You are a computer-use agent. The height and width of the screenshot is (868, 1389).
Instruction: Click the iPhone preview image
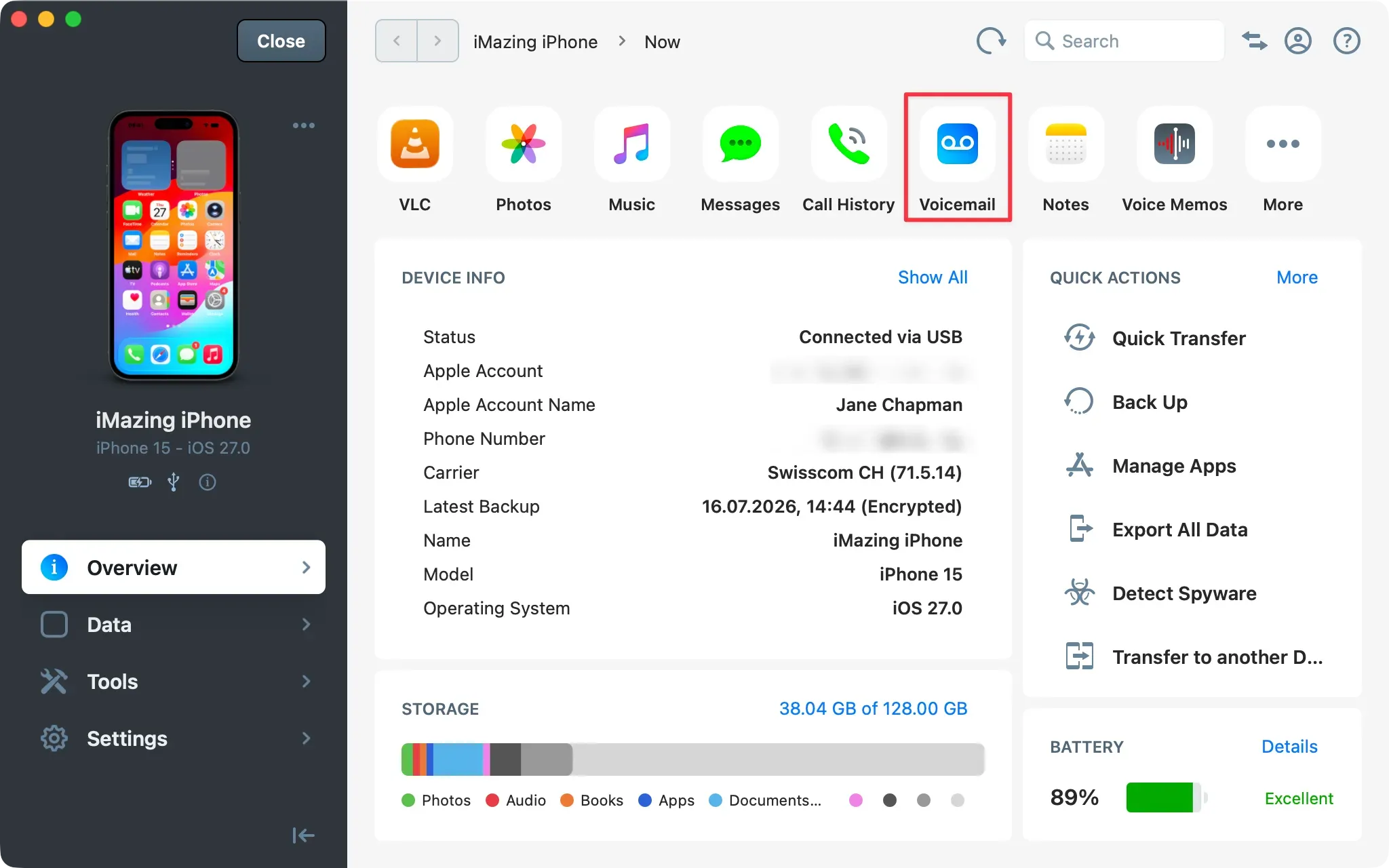(174, 245)
